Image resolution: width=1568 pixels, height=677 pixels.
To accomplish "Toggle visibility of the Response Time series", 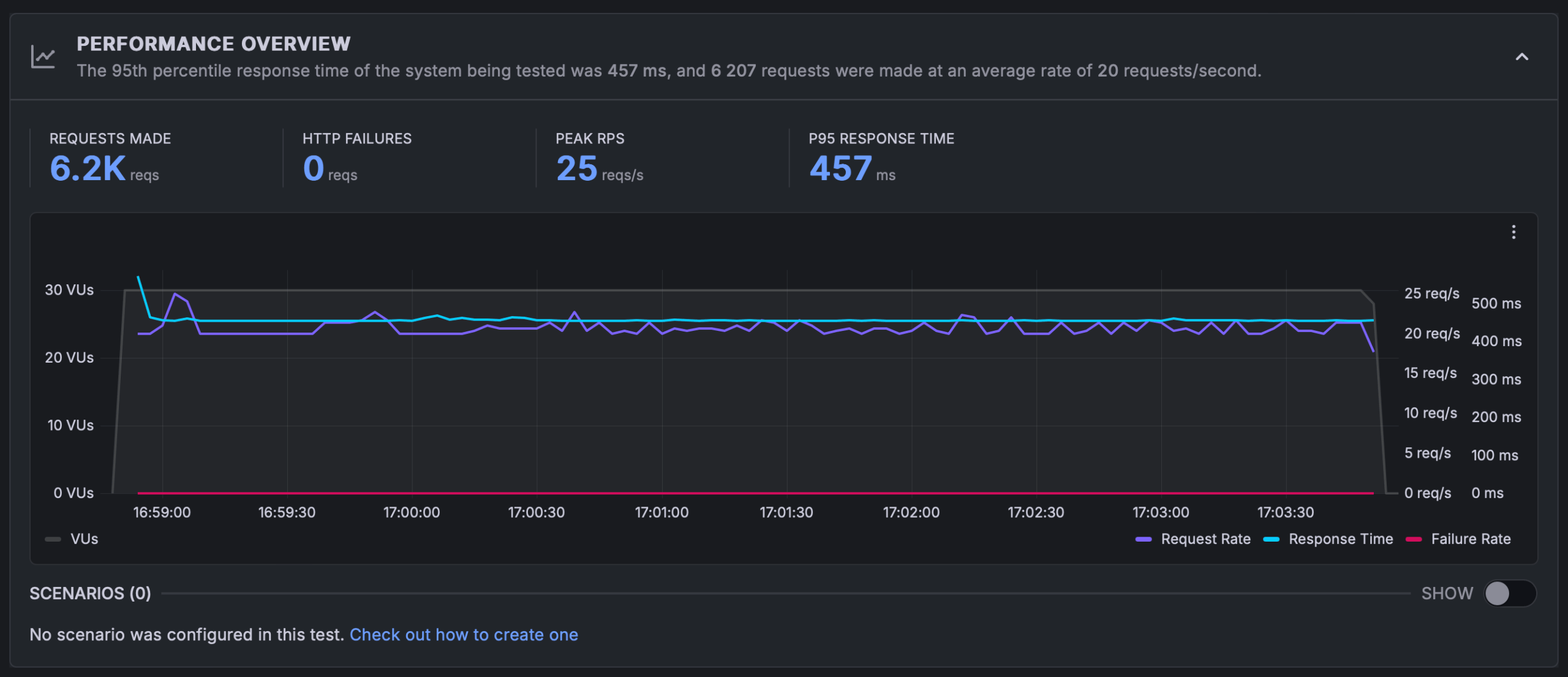I will 1341,539.
